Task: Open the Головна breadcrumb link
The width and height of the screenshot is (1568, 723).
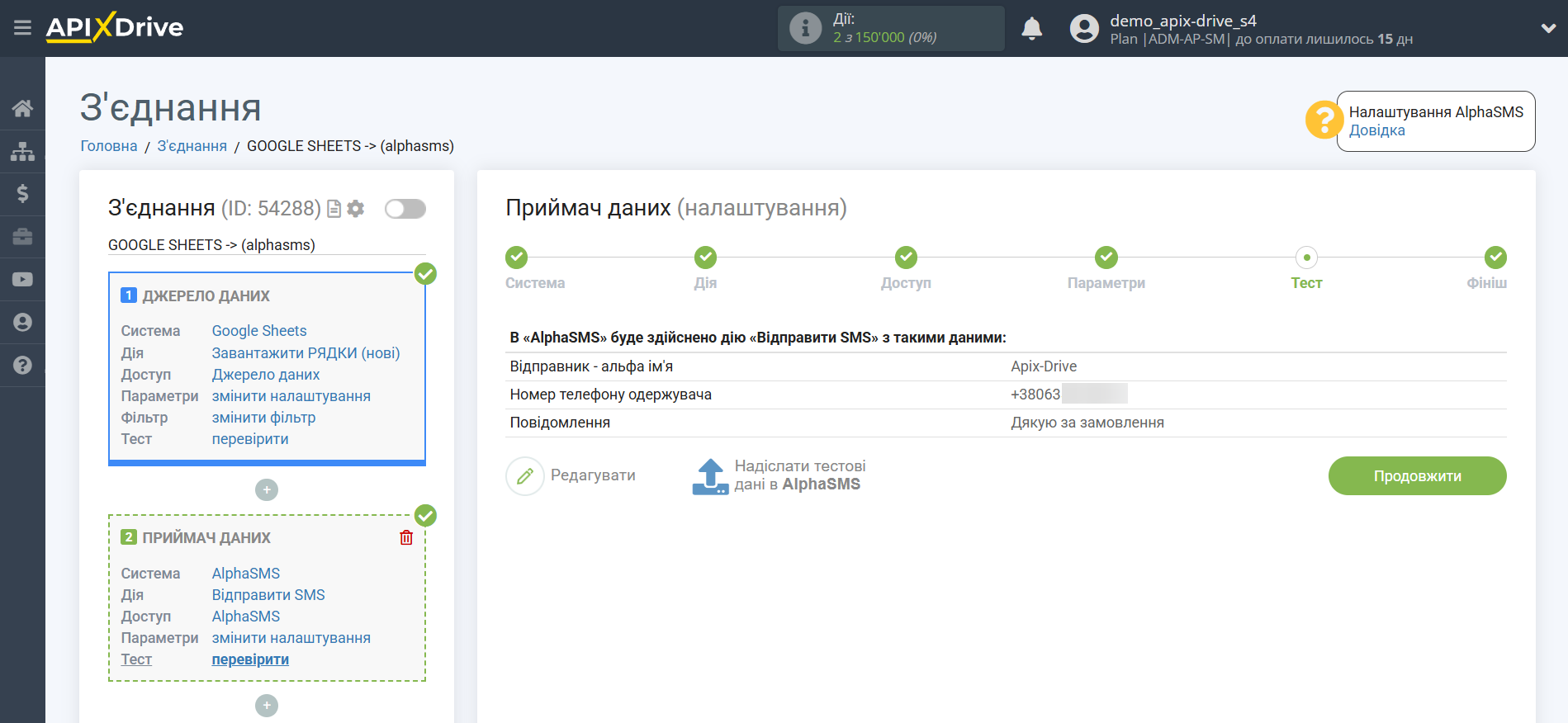Action: [x=109, y=146]
